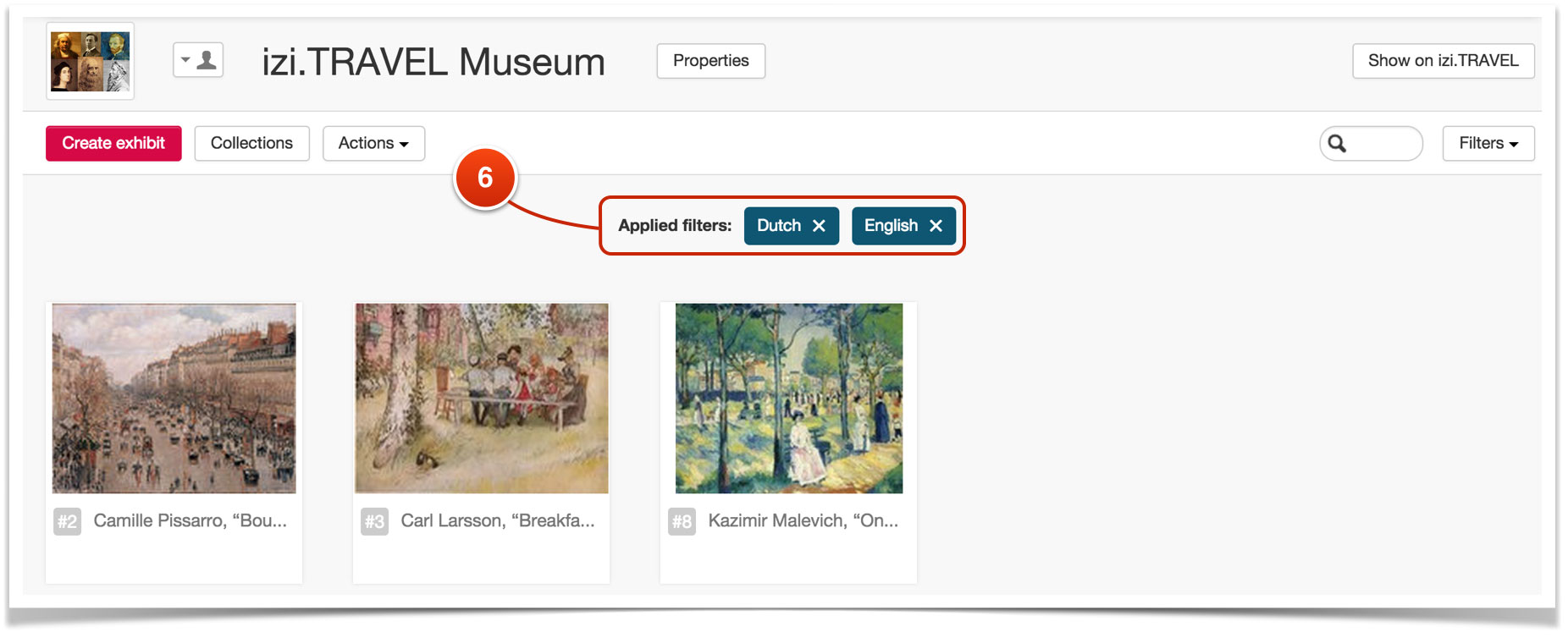Click title "Kazimir Malevich, “On..."
Image resolution: width=1568 pixels, height=638 pixels.
coord(803,520)
